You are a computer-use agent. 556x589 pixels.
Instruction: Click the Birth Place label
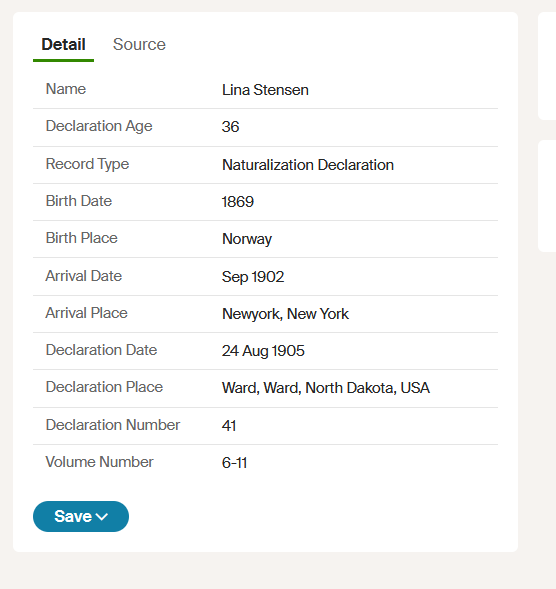click(x=82, y=238)
